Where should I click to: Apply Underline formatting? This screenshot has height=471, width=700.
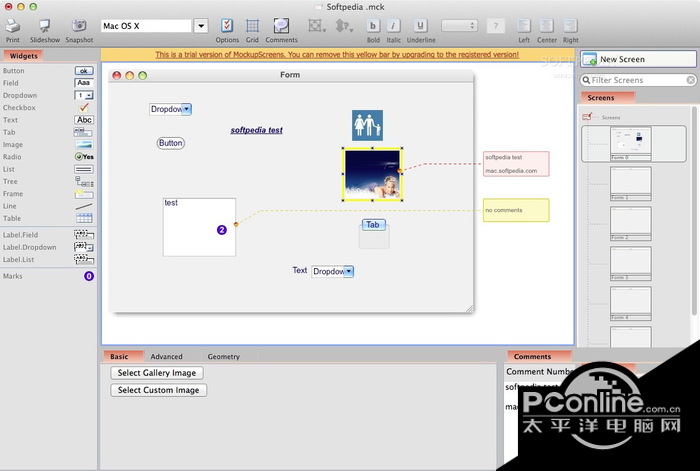coord(420,26)
